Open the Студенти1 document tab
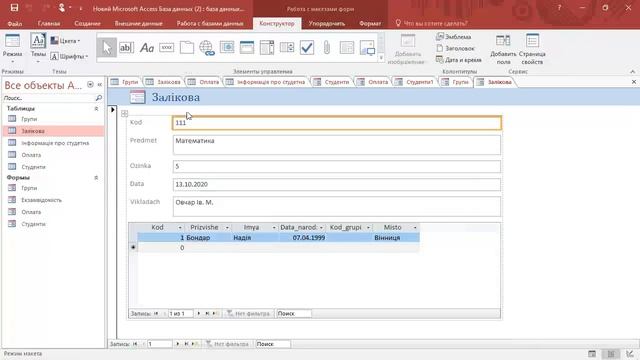The width and height of the screenshot is (640, 360). pyautogui.click(x=414, y=82)
